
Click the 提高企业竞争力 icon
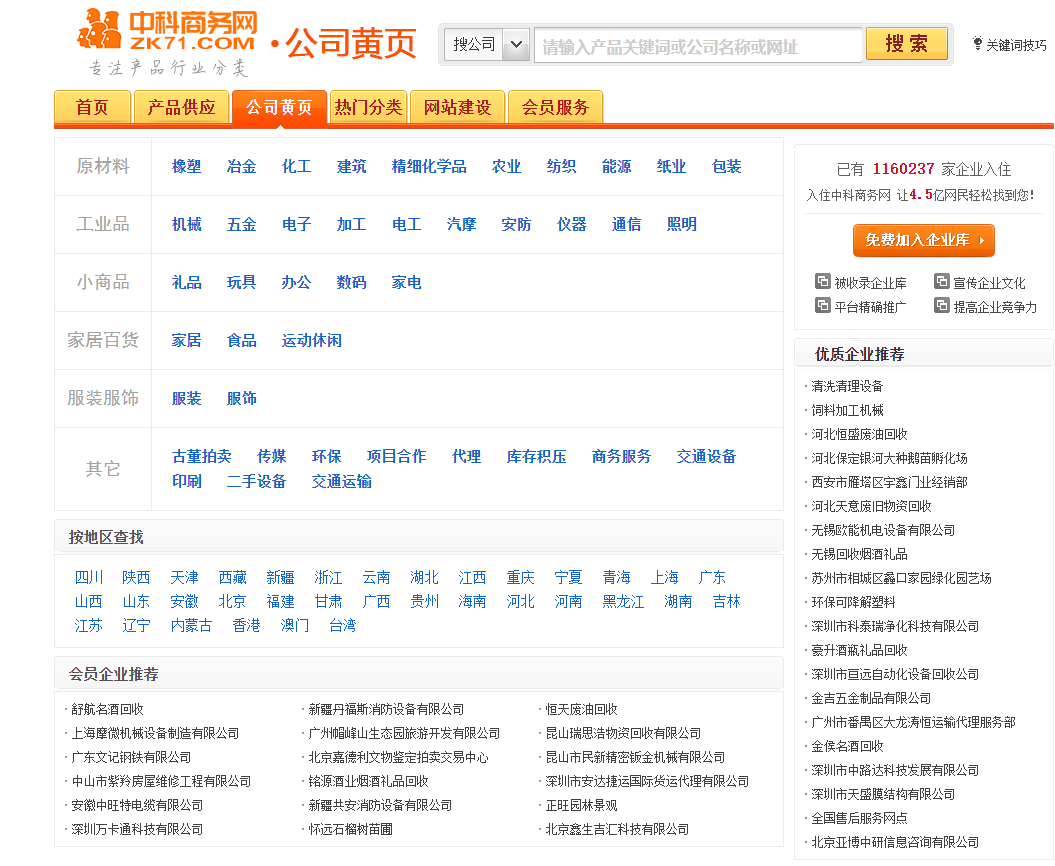[x=942, y=304]
